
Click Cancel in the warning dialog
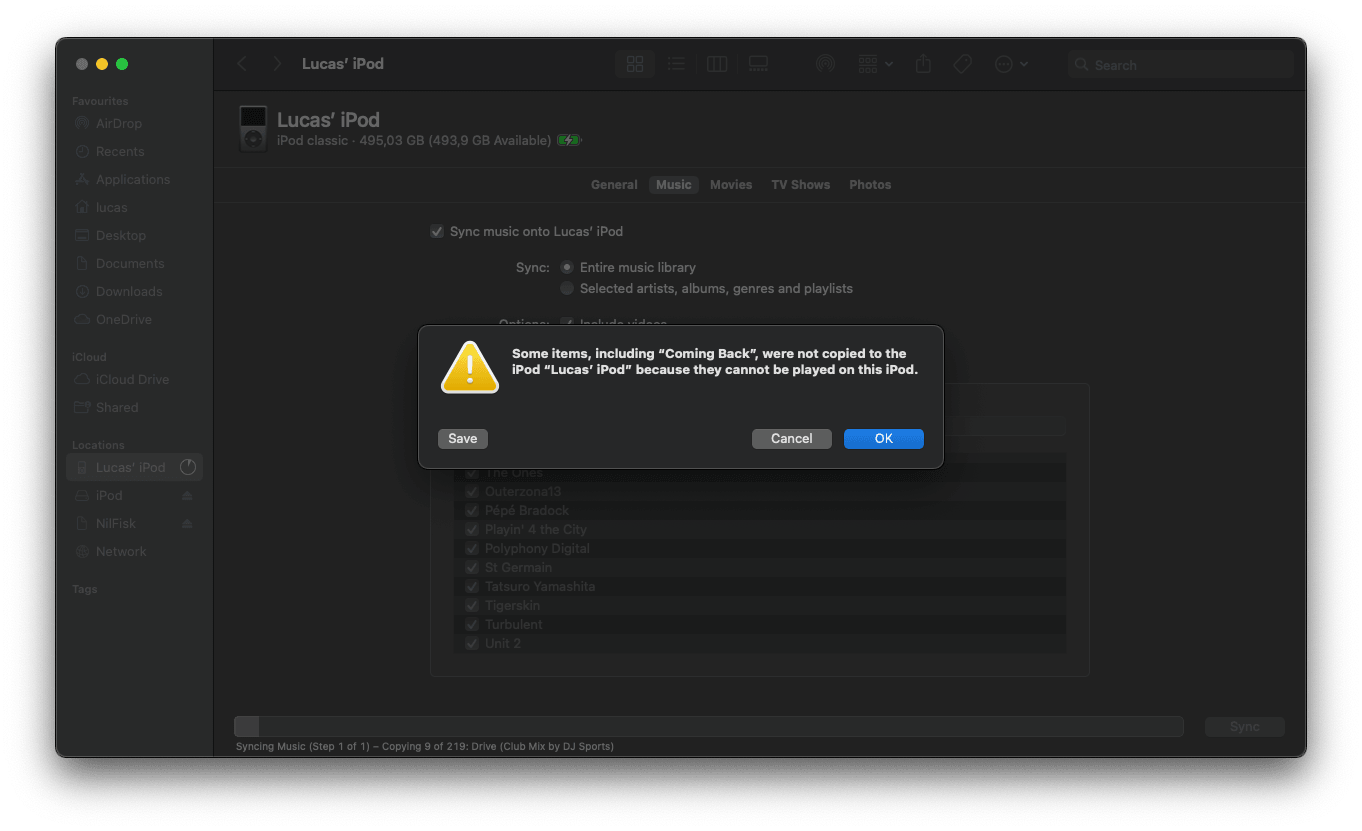pyautogui.click(x=791, y=439)
